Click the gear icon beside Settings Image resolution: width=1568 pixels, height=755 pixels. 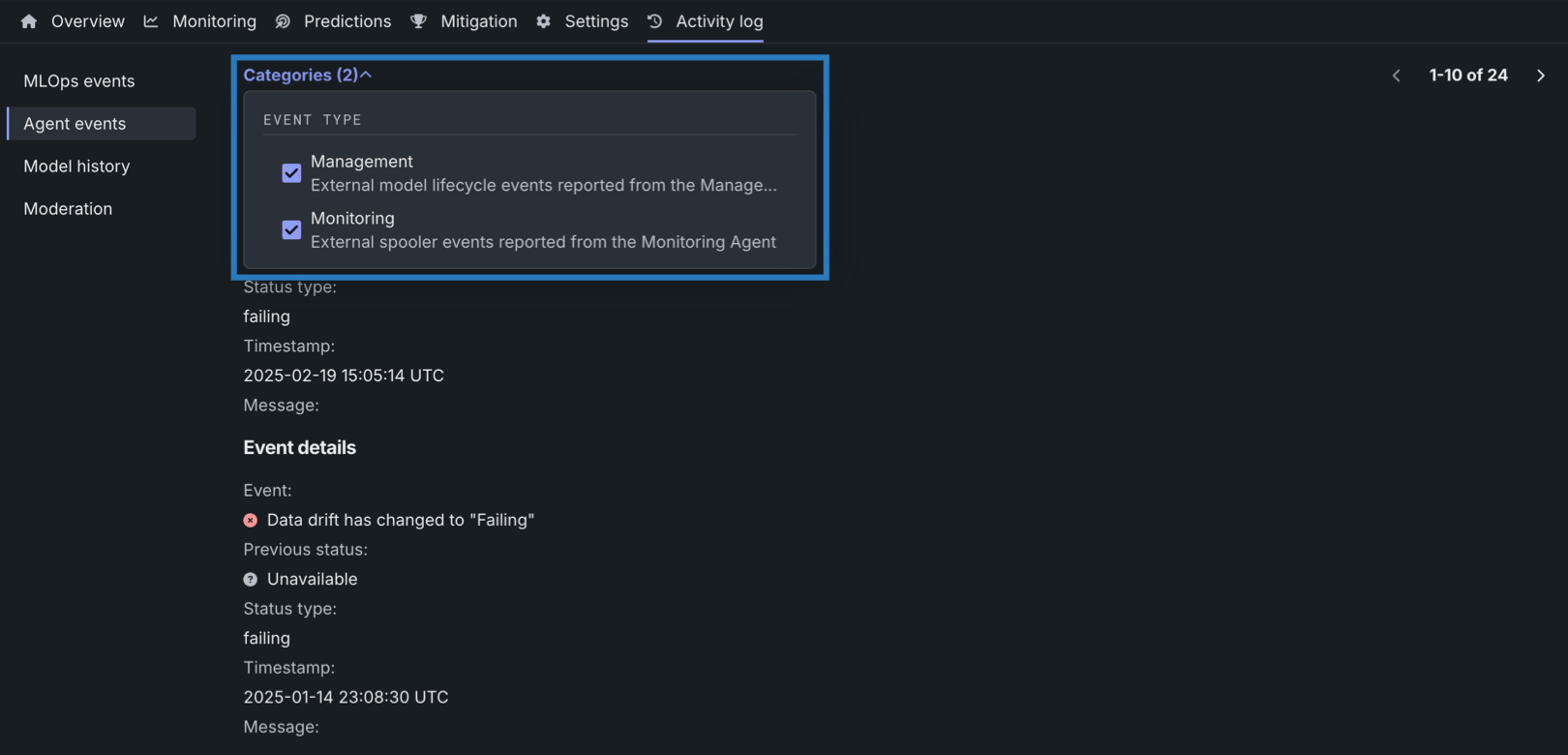pyautogui.click(x=544, y=21)
